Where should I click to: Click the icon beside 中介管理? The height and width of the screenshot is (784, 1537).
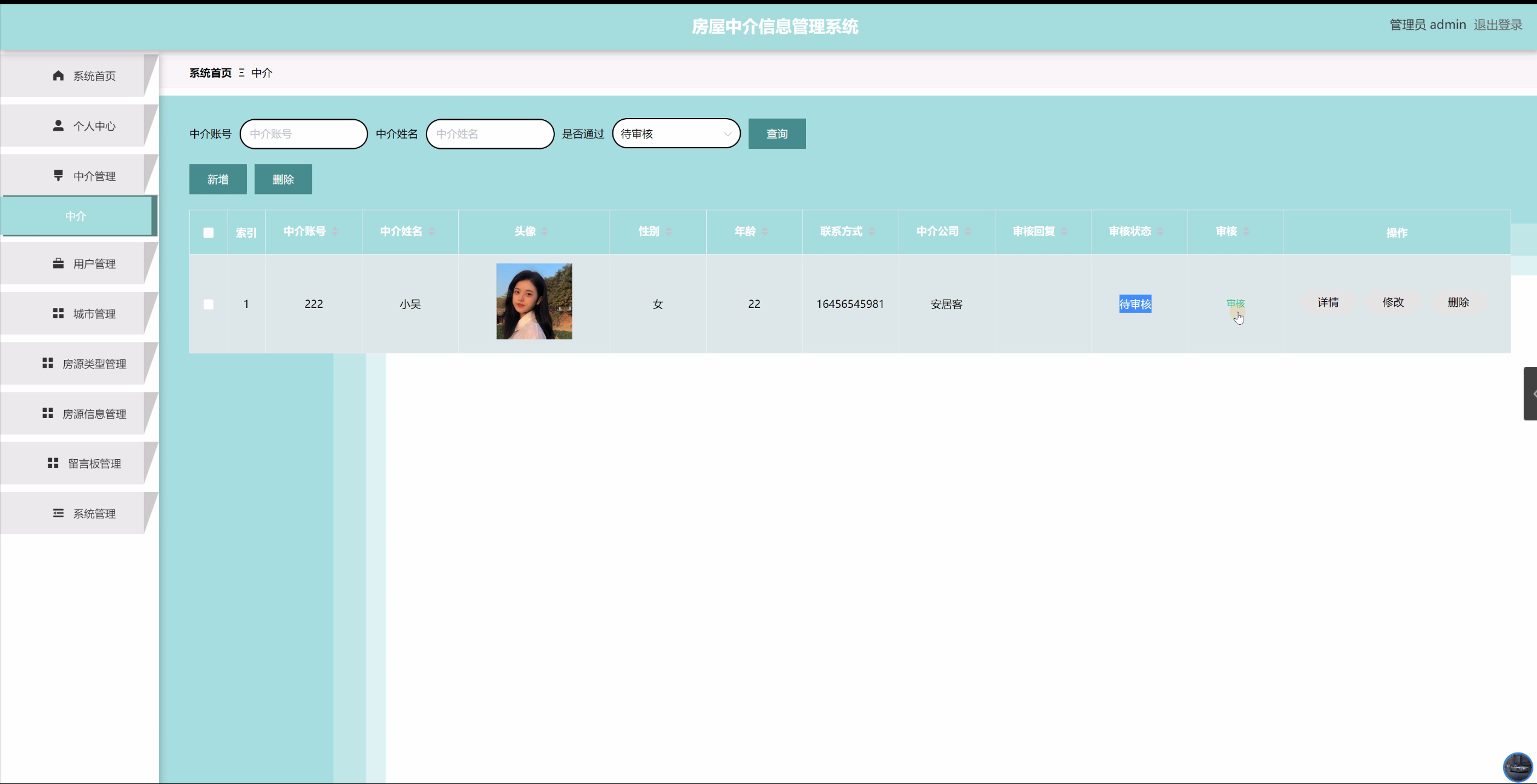58,175
